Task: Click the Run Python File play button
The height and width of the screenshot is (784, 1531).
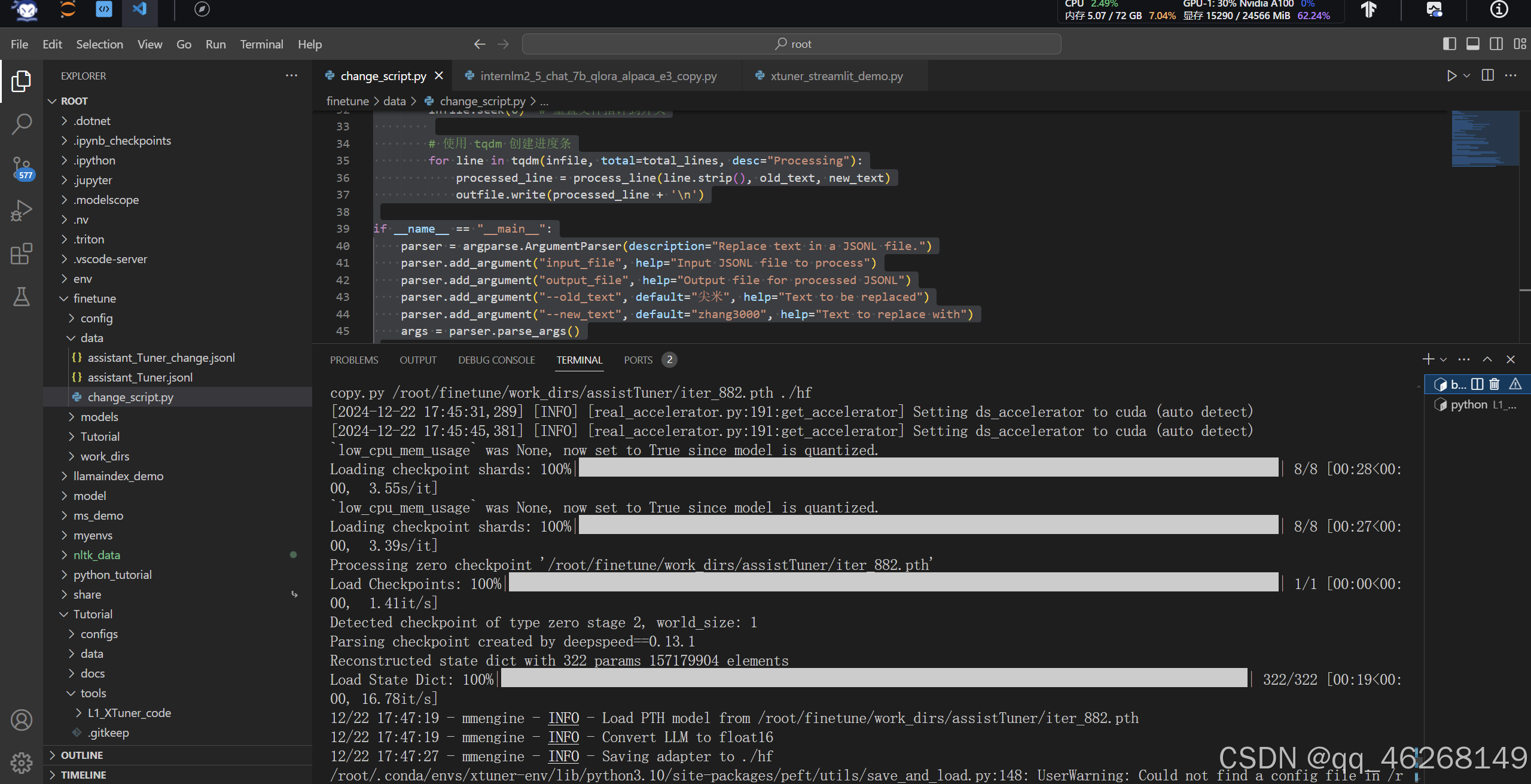Action: 1451,76
